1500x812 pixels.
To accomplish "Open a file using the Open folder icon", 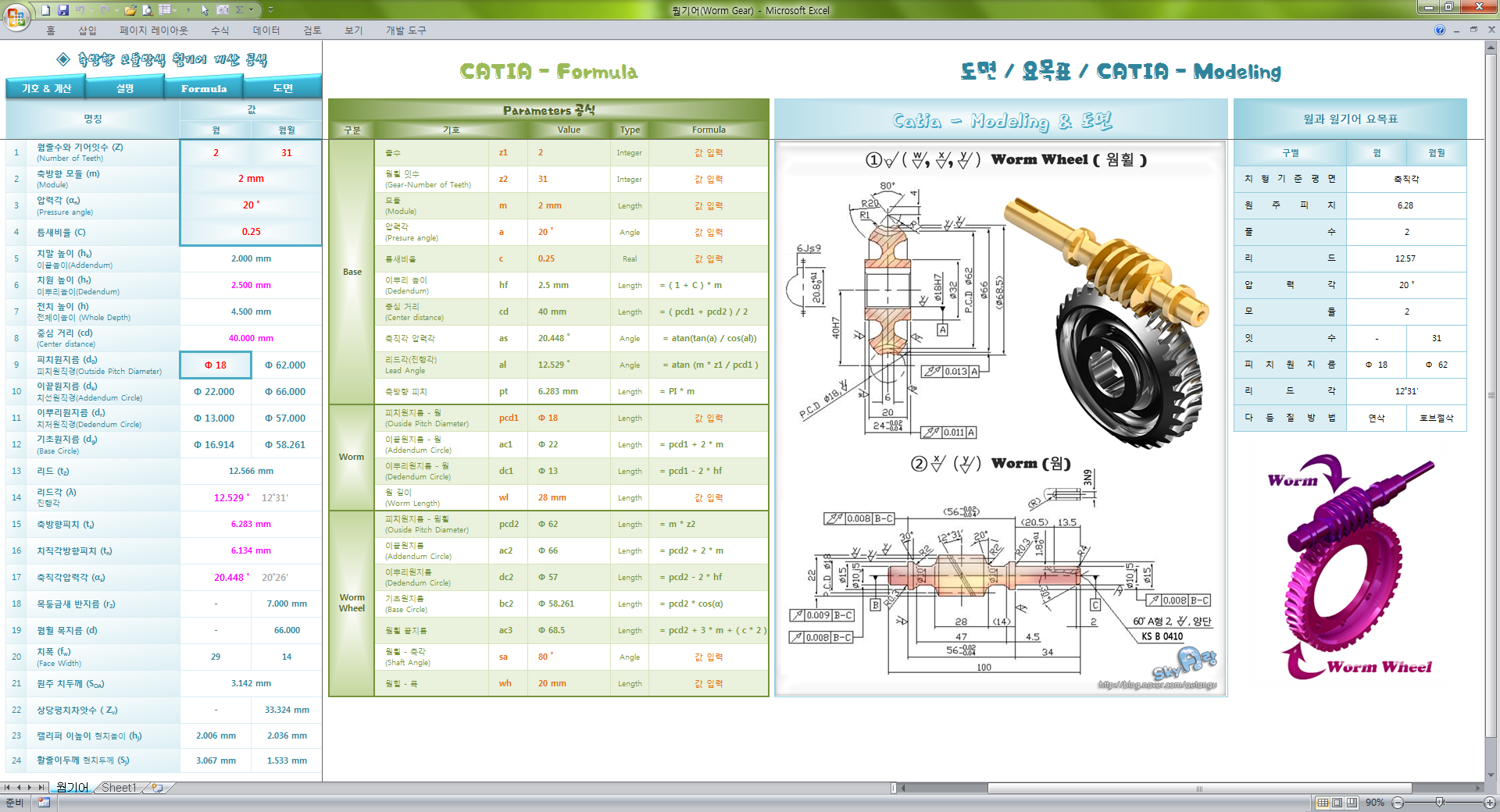I will (130, 11).
